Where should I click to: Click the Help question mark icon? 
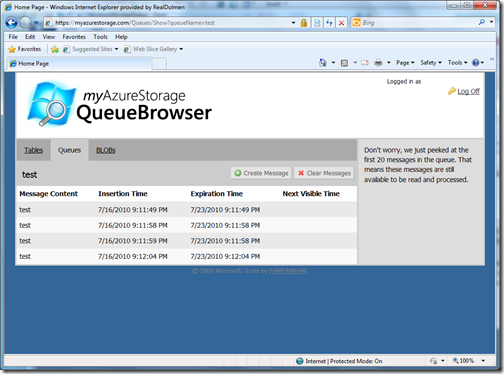[476, 62]
